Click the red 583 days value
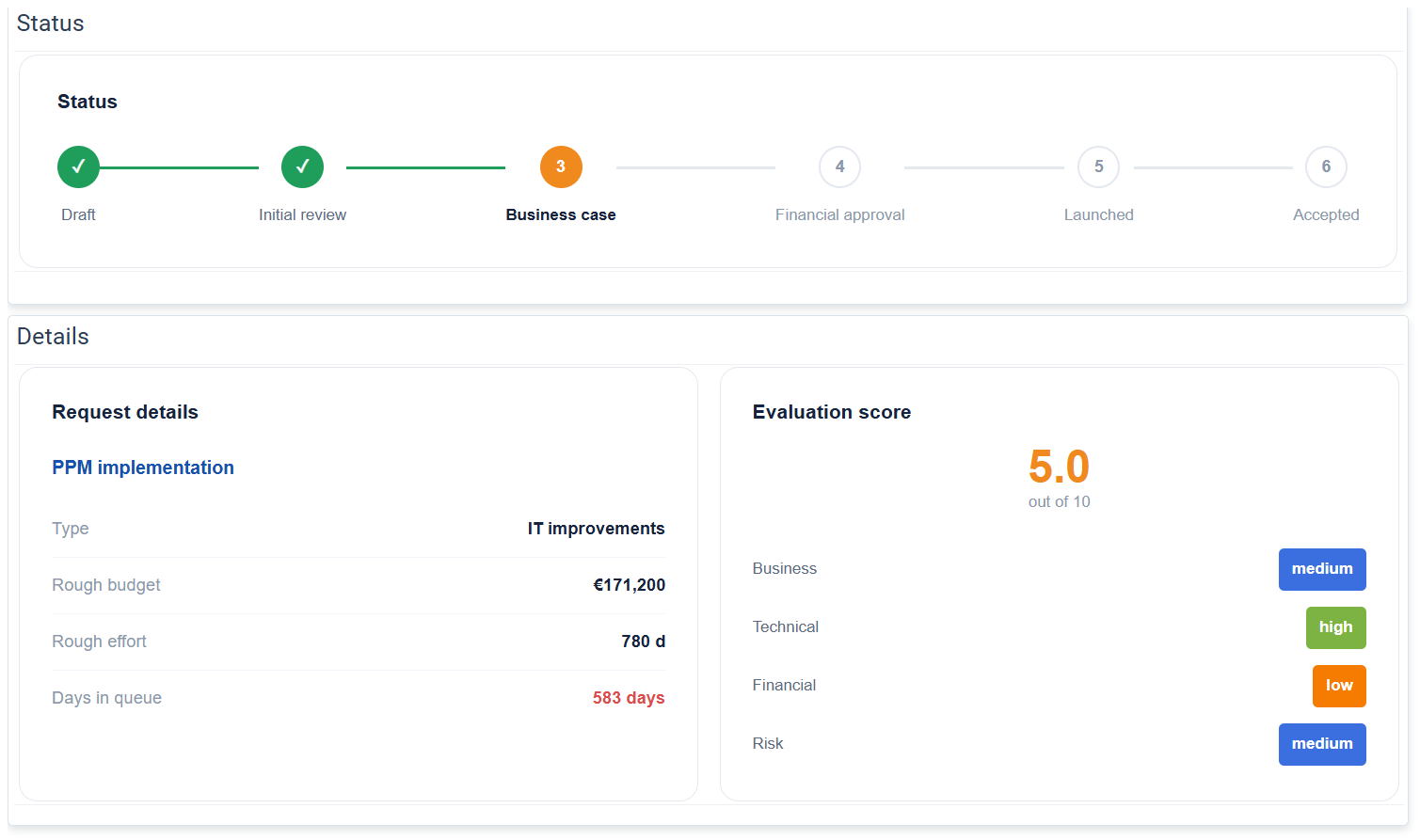The width and height of the screenshot is (1420, 840). pos(629,698)
